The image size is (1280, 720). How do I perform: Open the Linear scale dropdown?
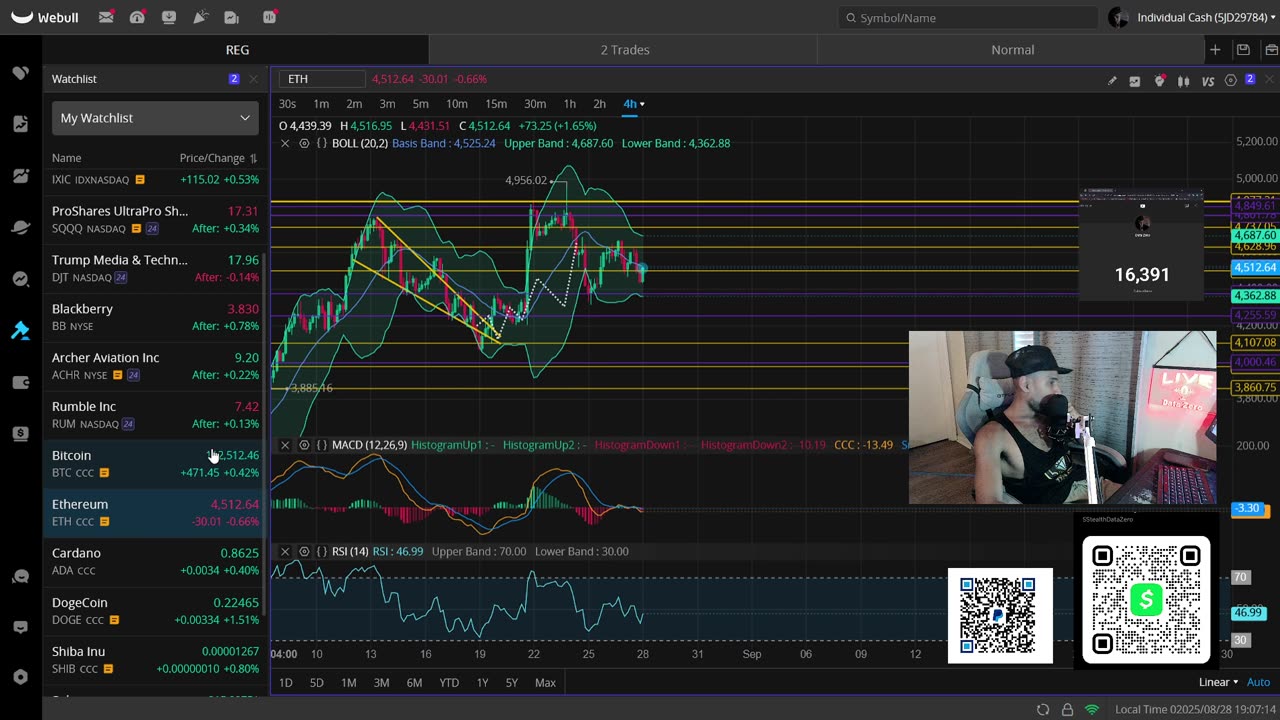coord(1219,682)
